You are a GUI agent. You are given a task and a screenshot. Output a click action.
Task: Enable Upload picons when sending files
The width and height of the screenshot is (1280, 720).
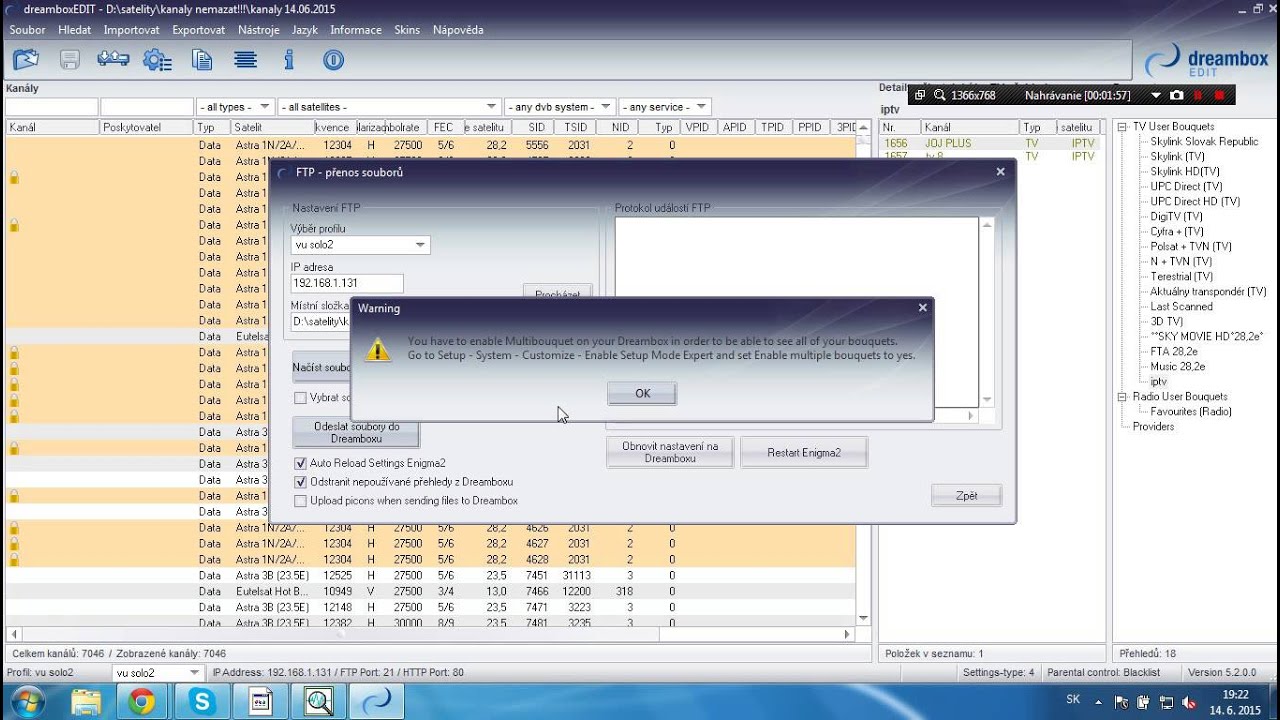click(300, 501)
